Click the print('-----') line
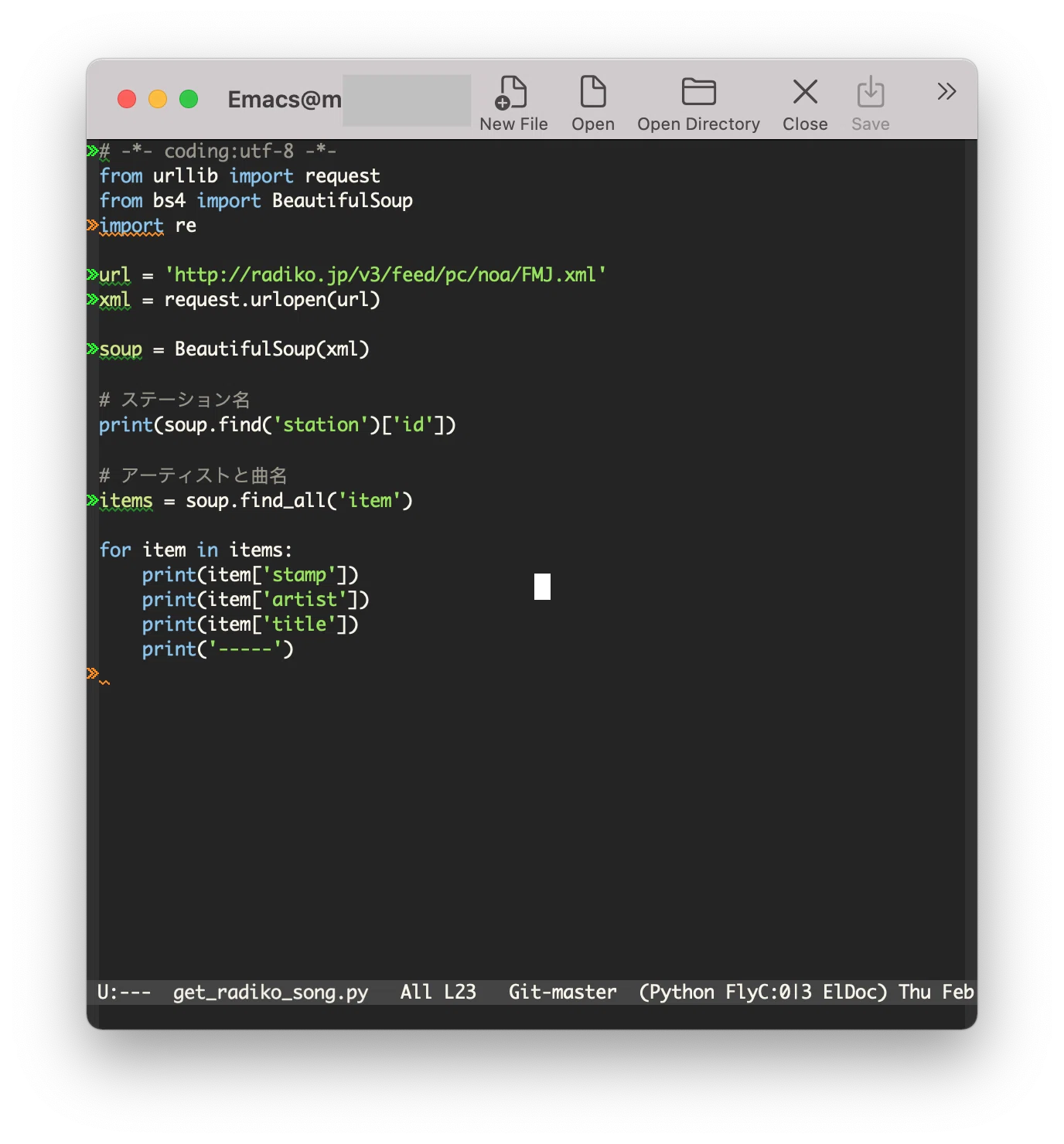 coord(218,649)
